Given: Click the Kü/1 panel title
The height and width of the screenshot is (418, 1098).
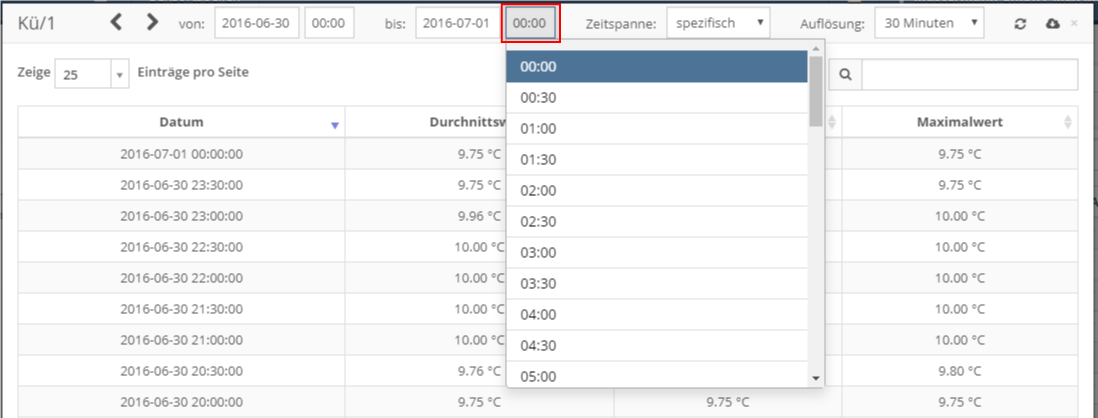Looking at the screenshot, I should pyautogui.click(x=36, y=23).
